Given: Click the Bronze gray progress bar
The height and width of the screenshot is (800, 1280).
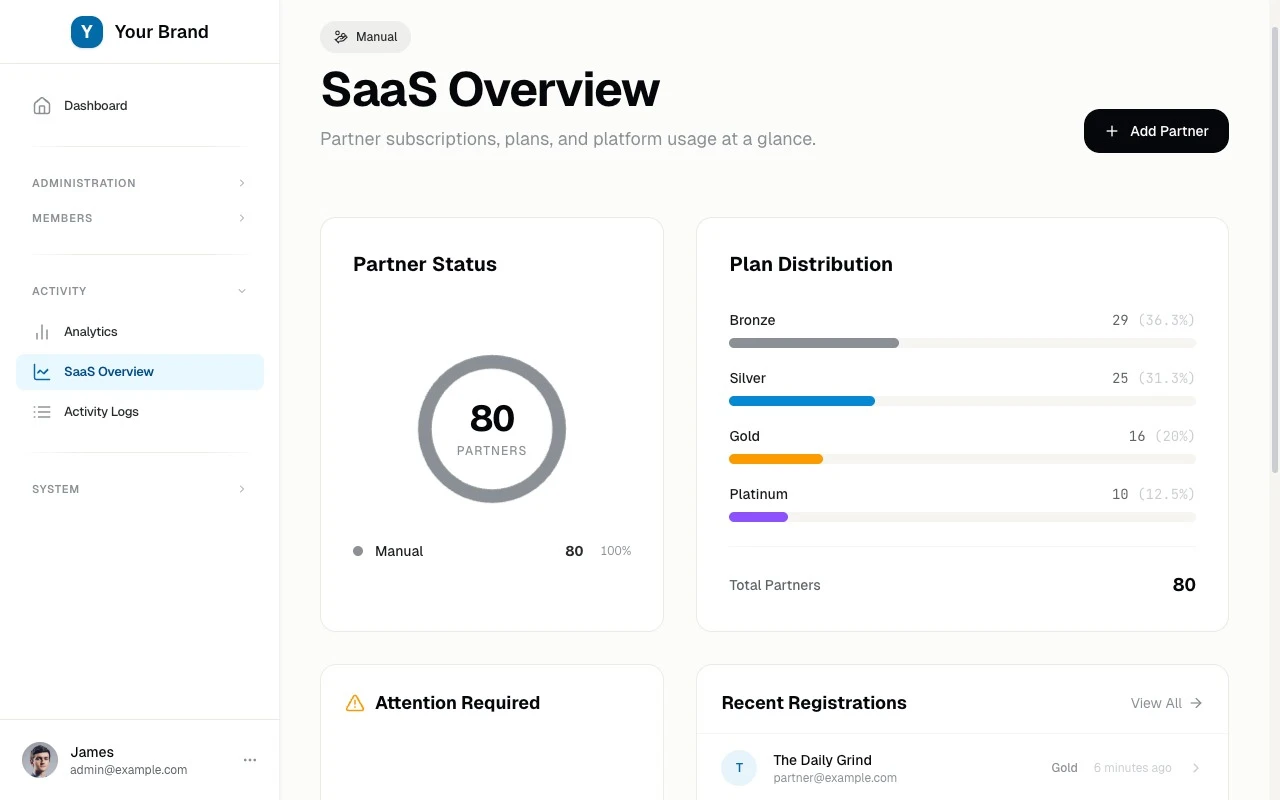Looking at the screenshot, I should click(x=814, y=343).
